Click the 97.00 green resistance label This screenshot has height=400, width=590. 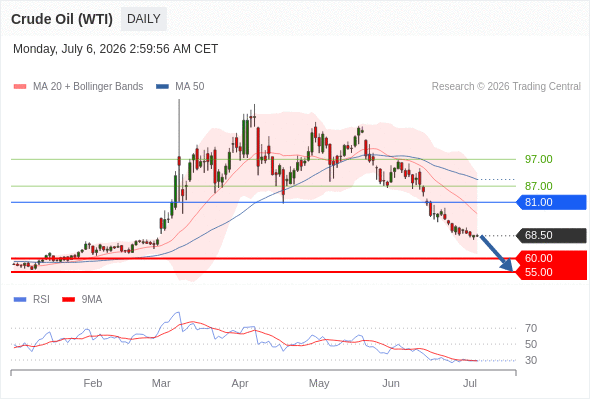(538, 159)
